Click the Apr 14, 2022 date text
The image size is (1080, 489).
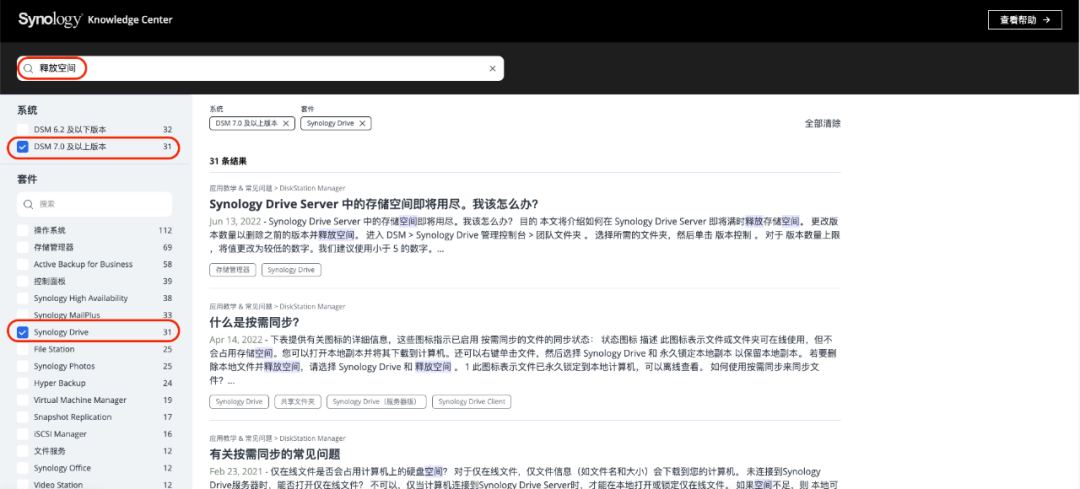[x=235, y=340]
